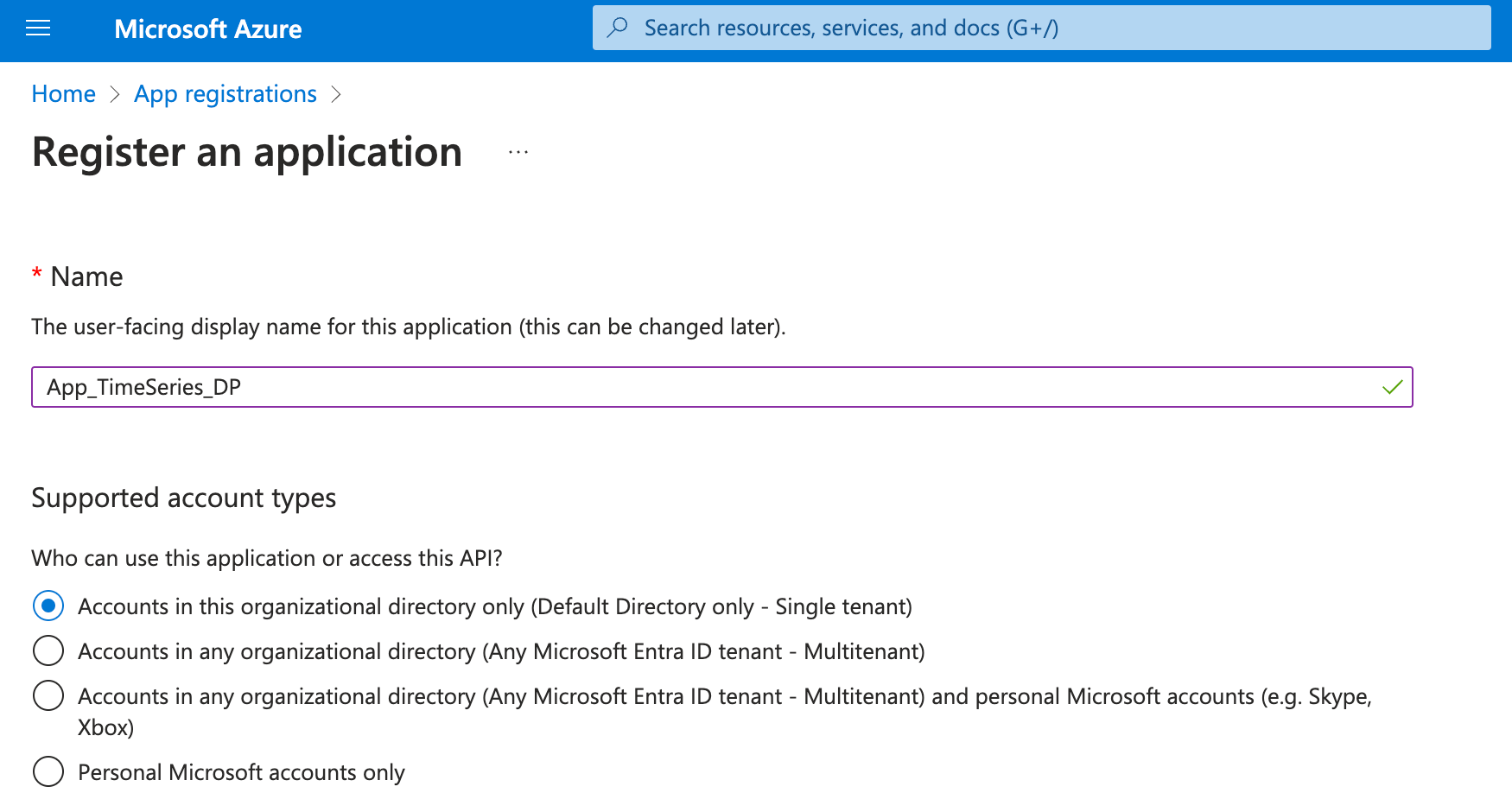Viewport: 1512px width, 812px height.
Task: Focus the Search resources, services, and docs box
Action: (x=1037, y=28)
